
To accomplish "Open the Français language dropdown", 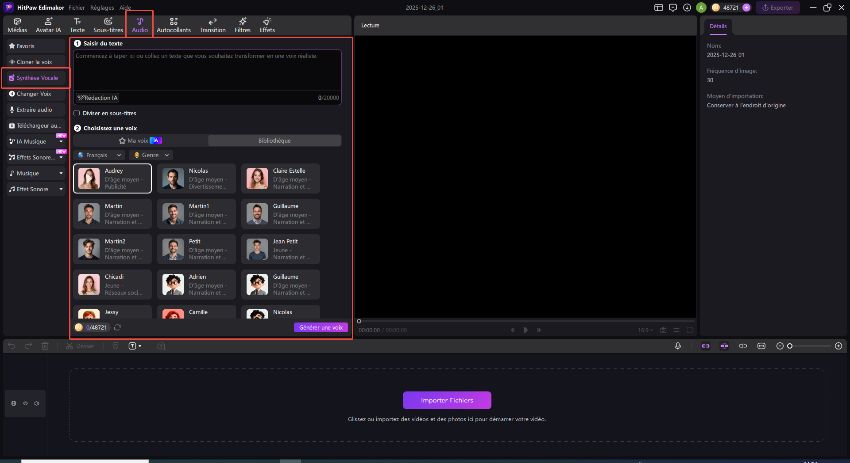I will tap(100, 155).
